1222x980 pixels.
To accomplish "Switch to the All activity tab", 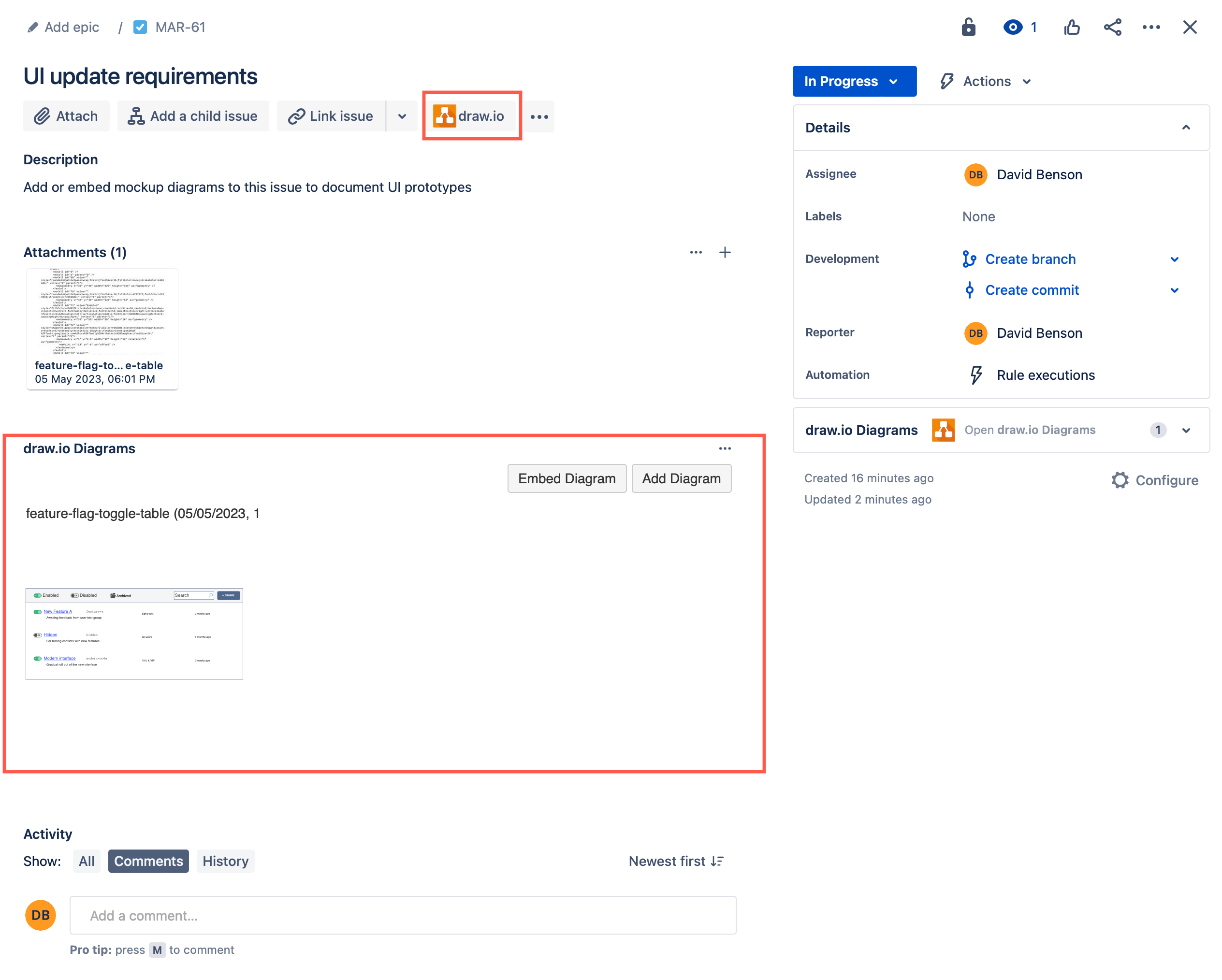I will [x=86, y=861].
